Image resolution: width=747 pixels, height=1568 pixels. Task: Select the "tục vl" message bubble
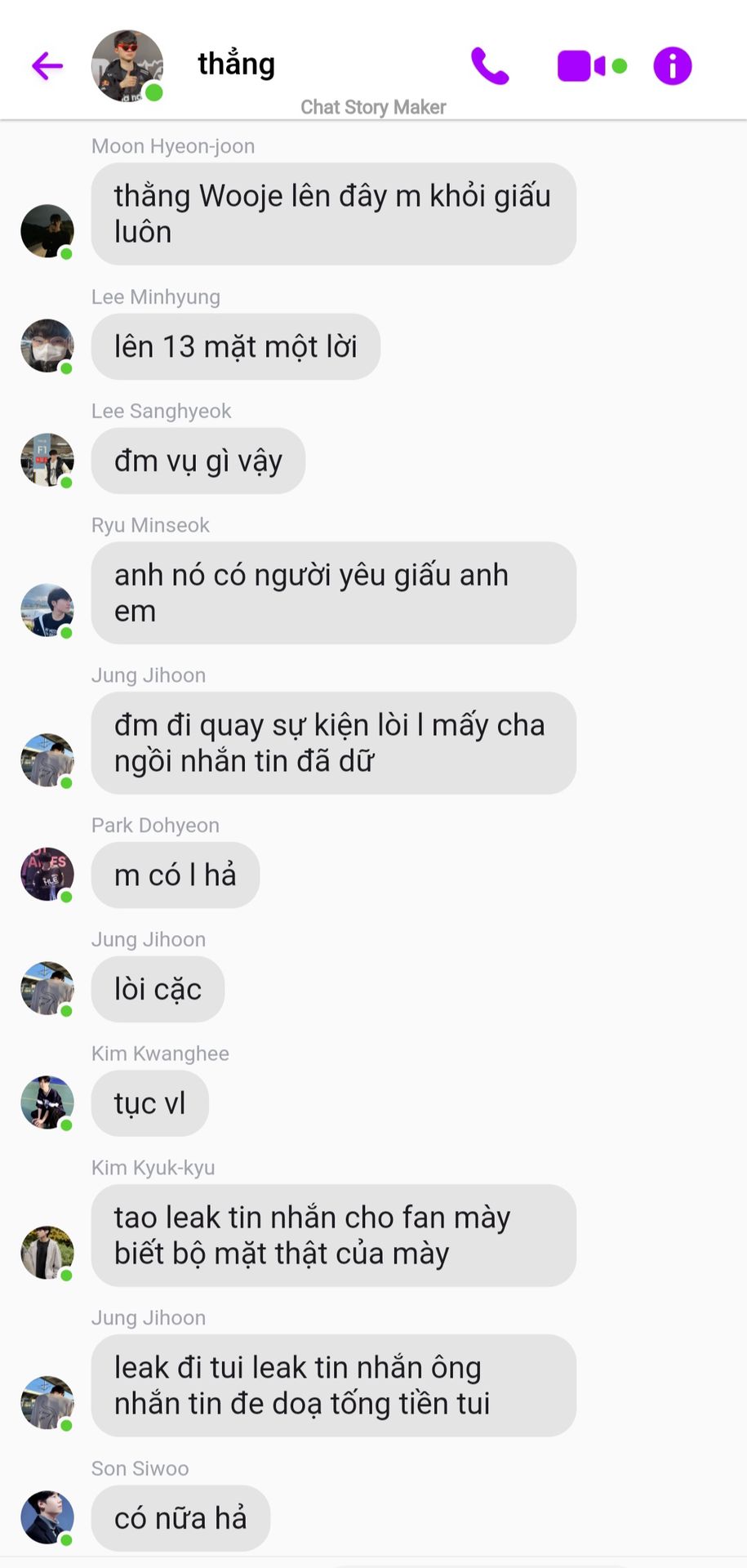150,1103
